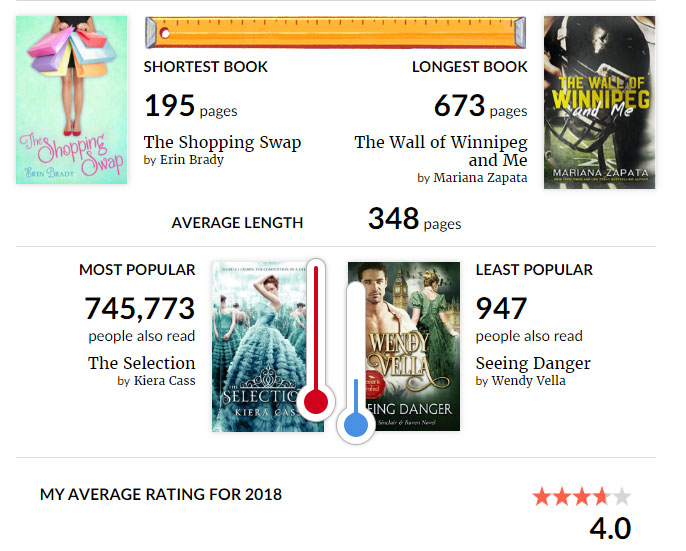686x551 pixels.
Task: Click the 947 readers count
Action: (x=500, y=308)
